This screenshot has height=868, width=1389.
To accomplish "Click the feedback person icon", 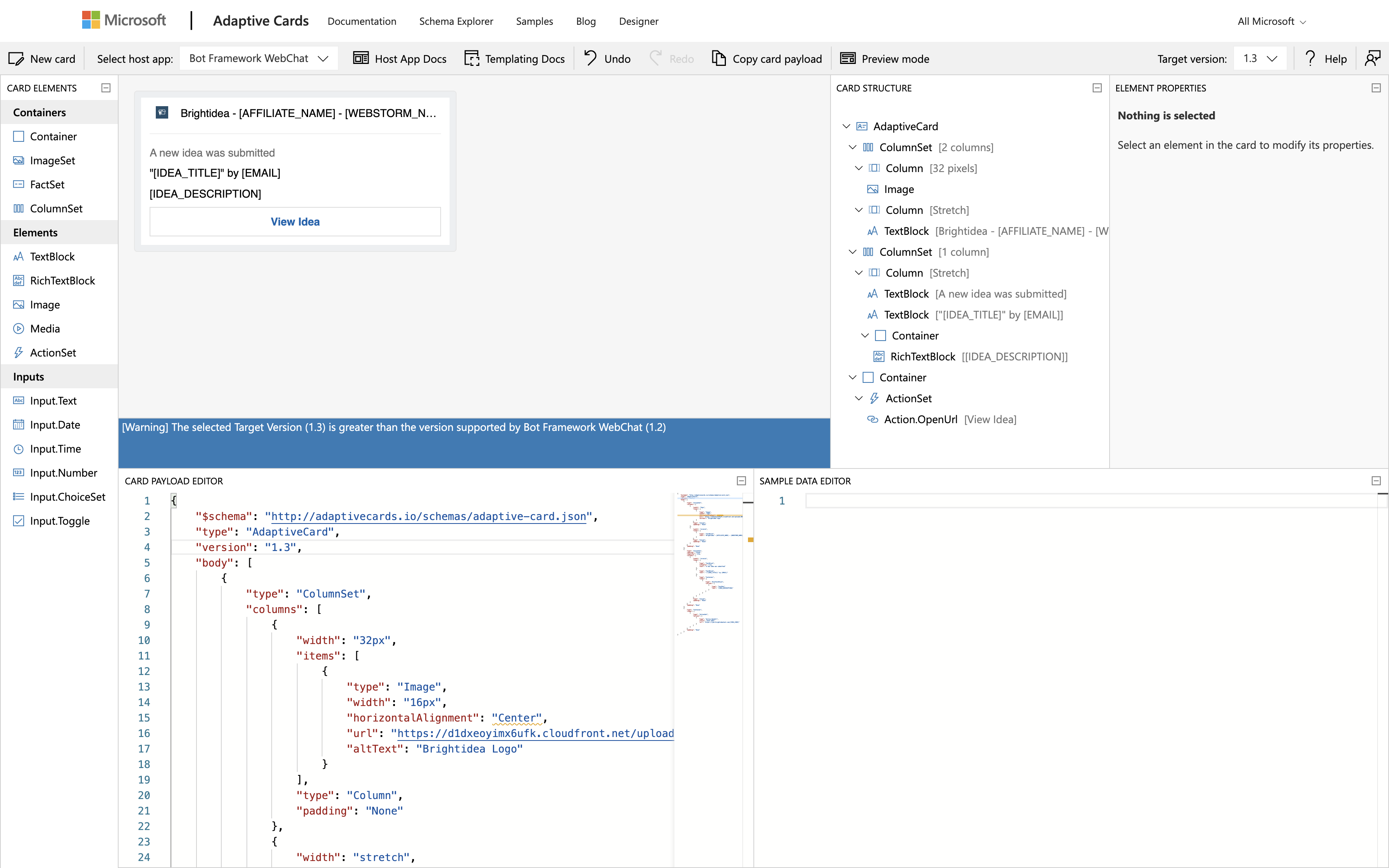I will click(1373, 59).
